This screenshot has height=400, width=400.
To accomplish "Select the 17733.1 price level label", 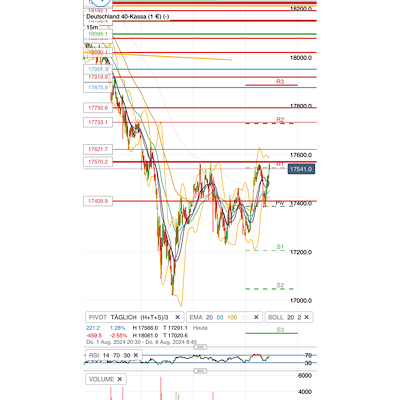I will (x=98, y=122).
